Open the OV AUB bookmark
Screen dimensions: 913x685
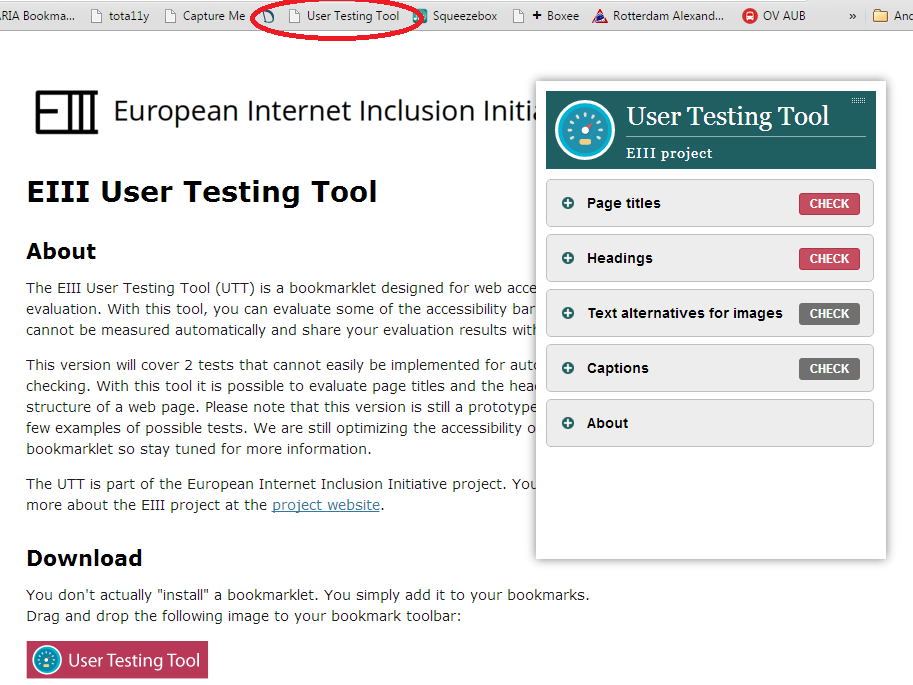tap(774, 16)
